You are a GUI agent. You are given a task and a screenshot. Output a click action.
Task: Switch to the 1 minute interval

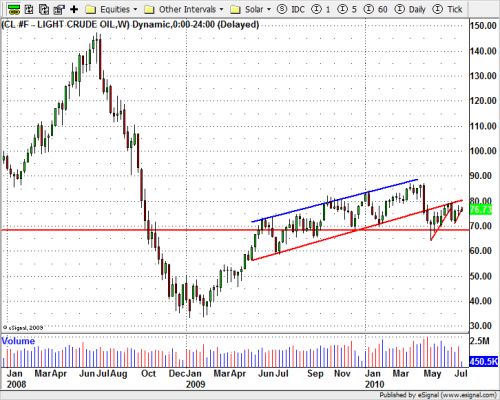click(321, 9)
